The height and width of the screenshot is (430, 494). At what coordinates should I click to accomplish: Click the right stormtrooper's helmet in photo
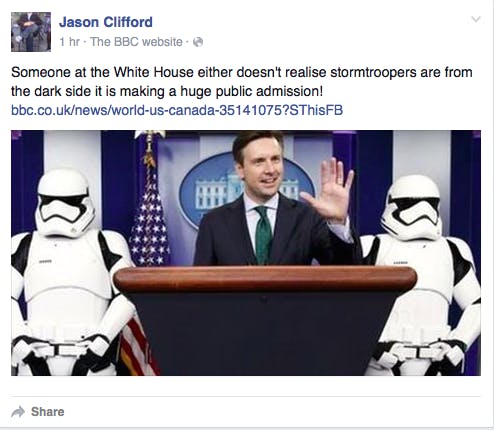click(412, 207)
